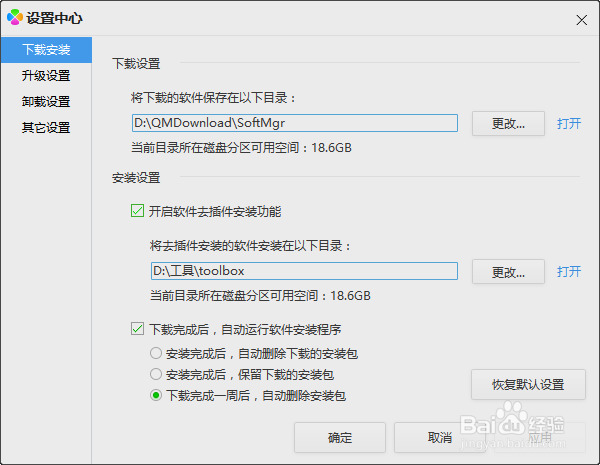Click the 恢复默认设置 button
This screenshot has width=600, height=465.
528,385
